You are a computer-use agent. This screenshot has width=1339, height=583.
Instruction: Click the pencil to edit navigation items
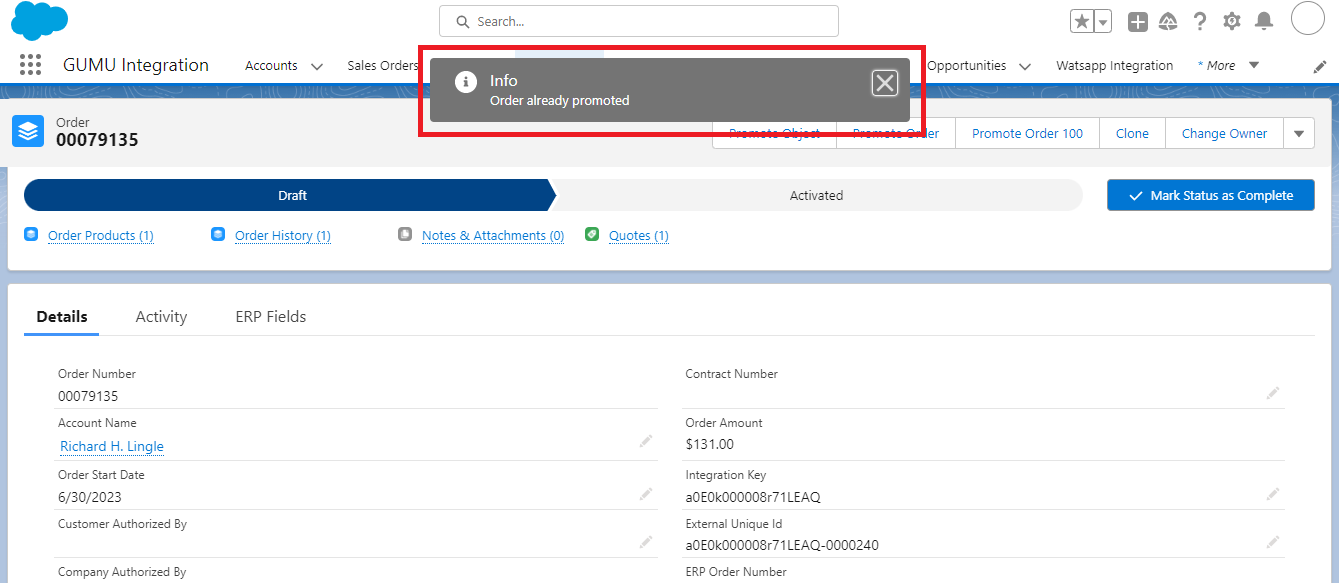point(1319,66)
